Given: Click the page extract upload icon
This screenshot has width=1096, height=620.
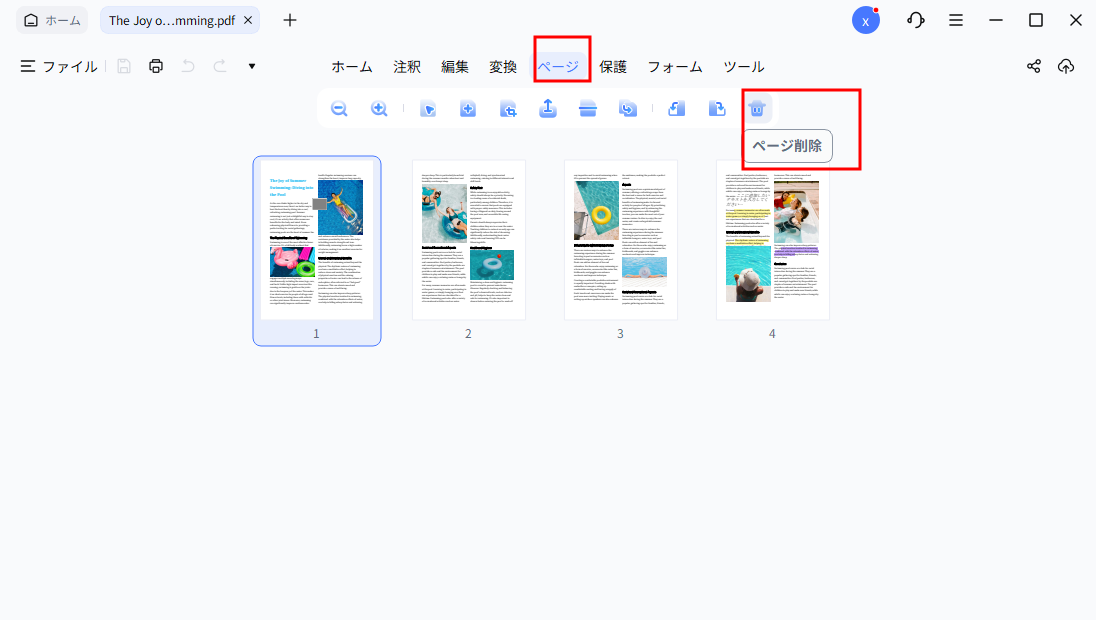Looking at the screenshot, I should [547, 108].
